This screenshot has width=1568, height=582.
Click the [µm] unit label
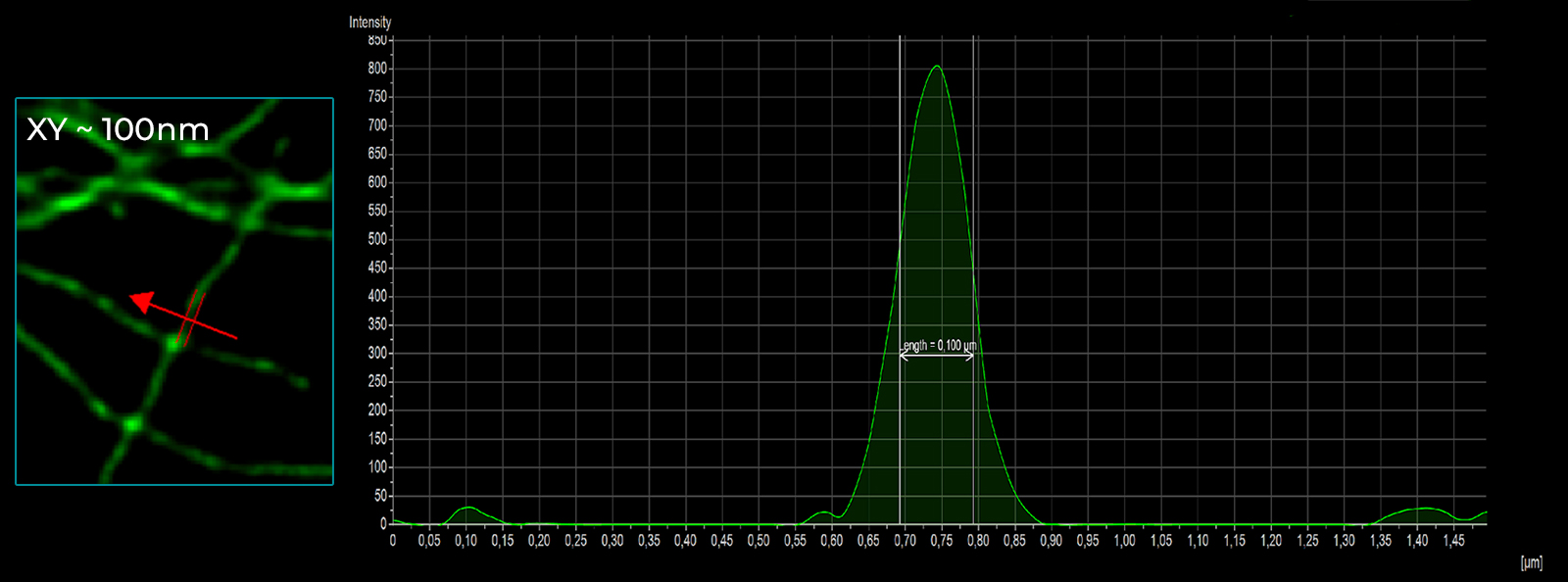click(x=1531, y=562)
